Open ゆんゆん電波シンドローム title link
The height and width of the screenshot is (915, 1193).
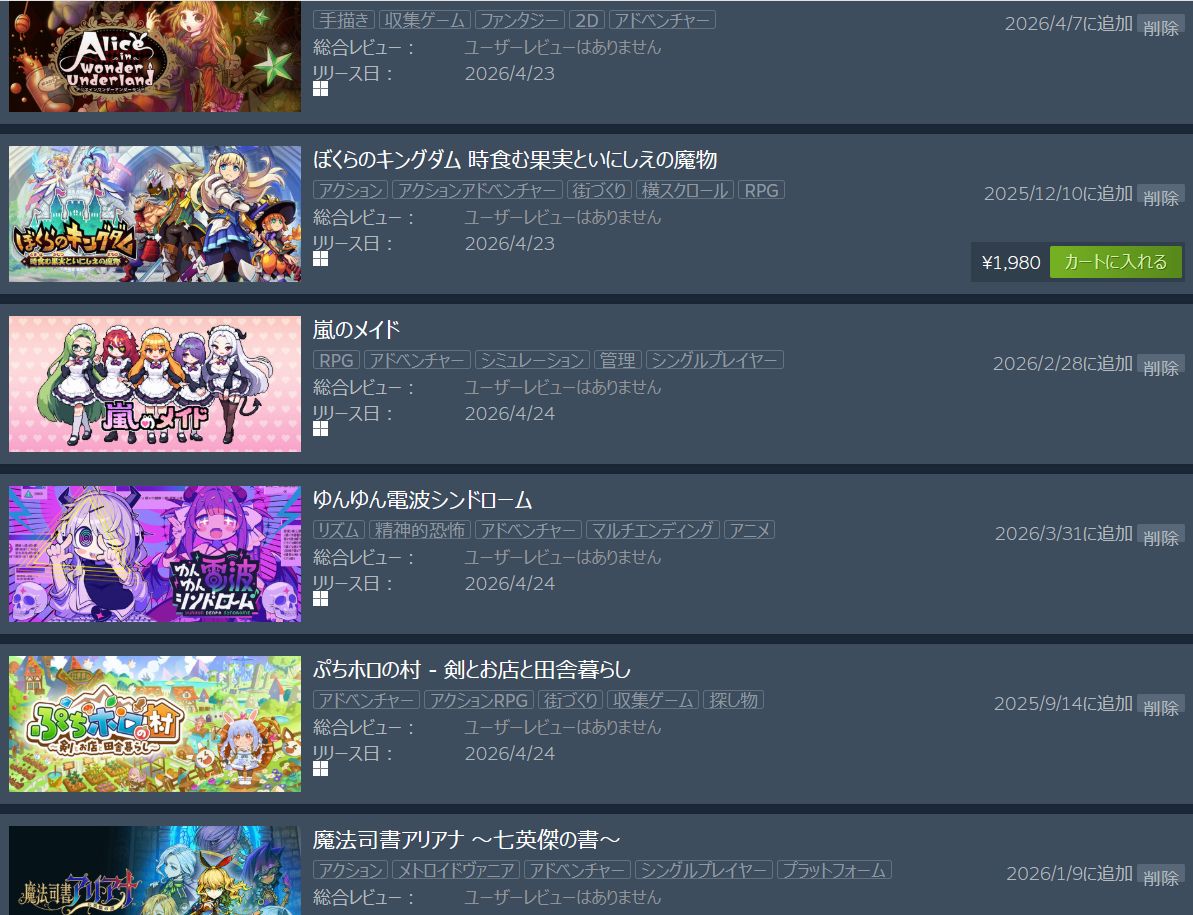tap(422, 500)
